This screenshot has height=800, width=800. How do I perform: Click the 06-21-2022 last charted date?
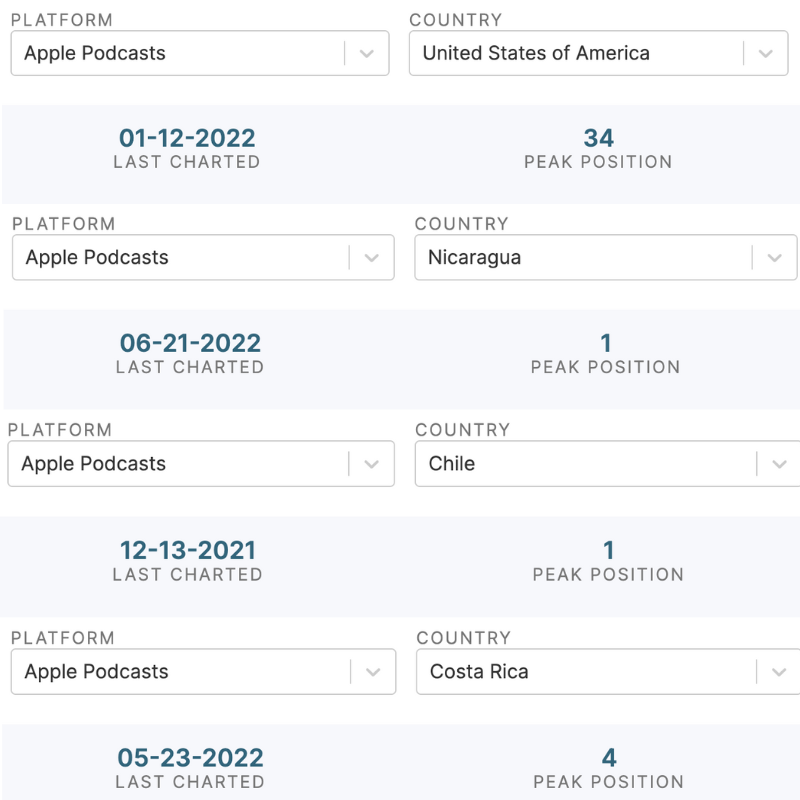pyautogui.click(x=190, y=343)
